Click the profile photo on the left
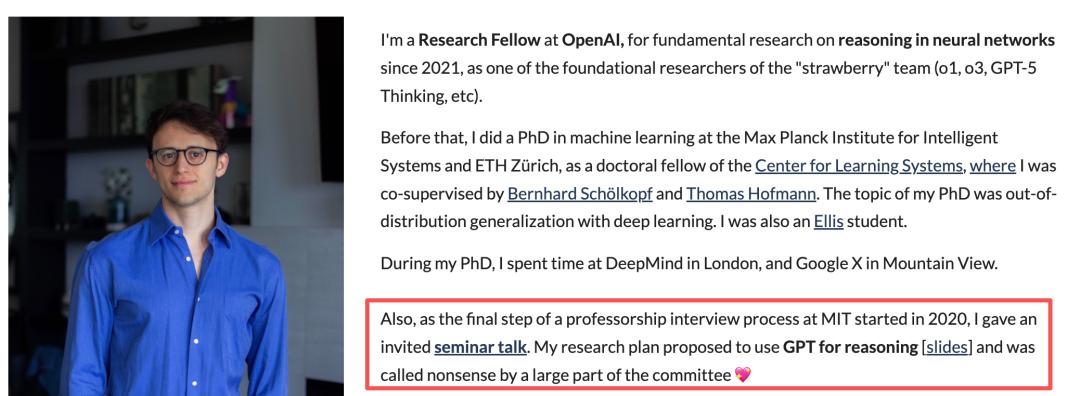Image resolution: width=1080 pixels, height=396 pixels. [176, 206]
